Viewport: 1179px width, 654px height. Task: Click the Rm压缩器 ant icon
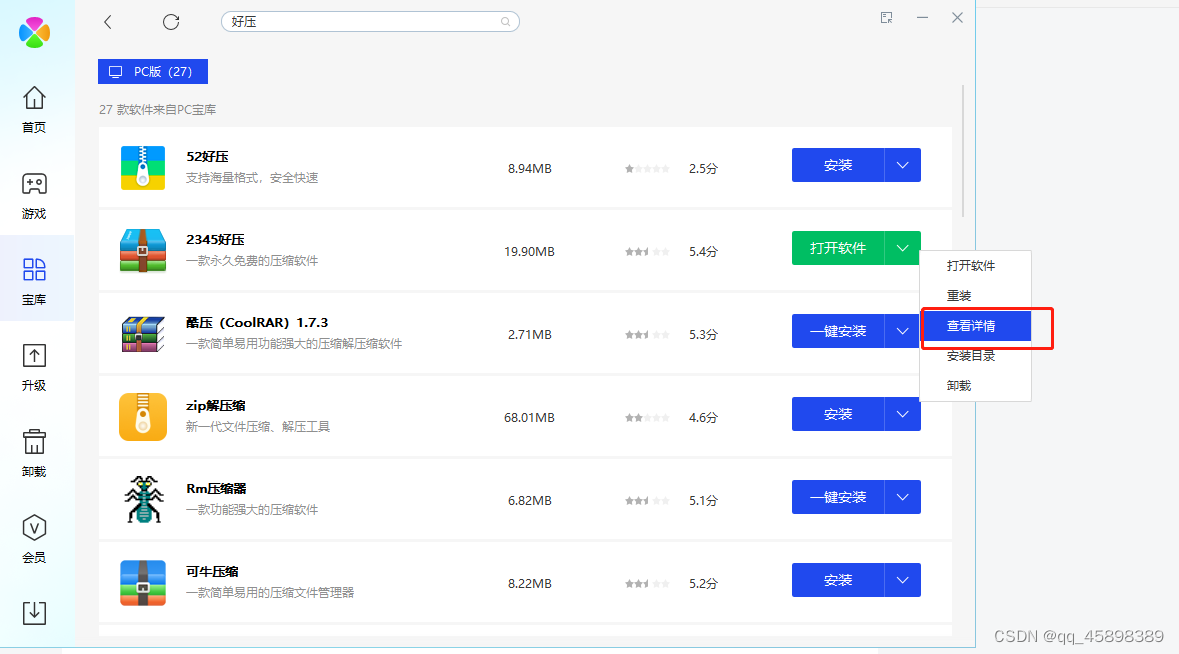point(143,499)
